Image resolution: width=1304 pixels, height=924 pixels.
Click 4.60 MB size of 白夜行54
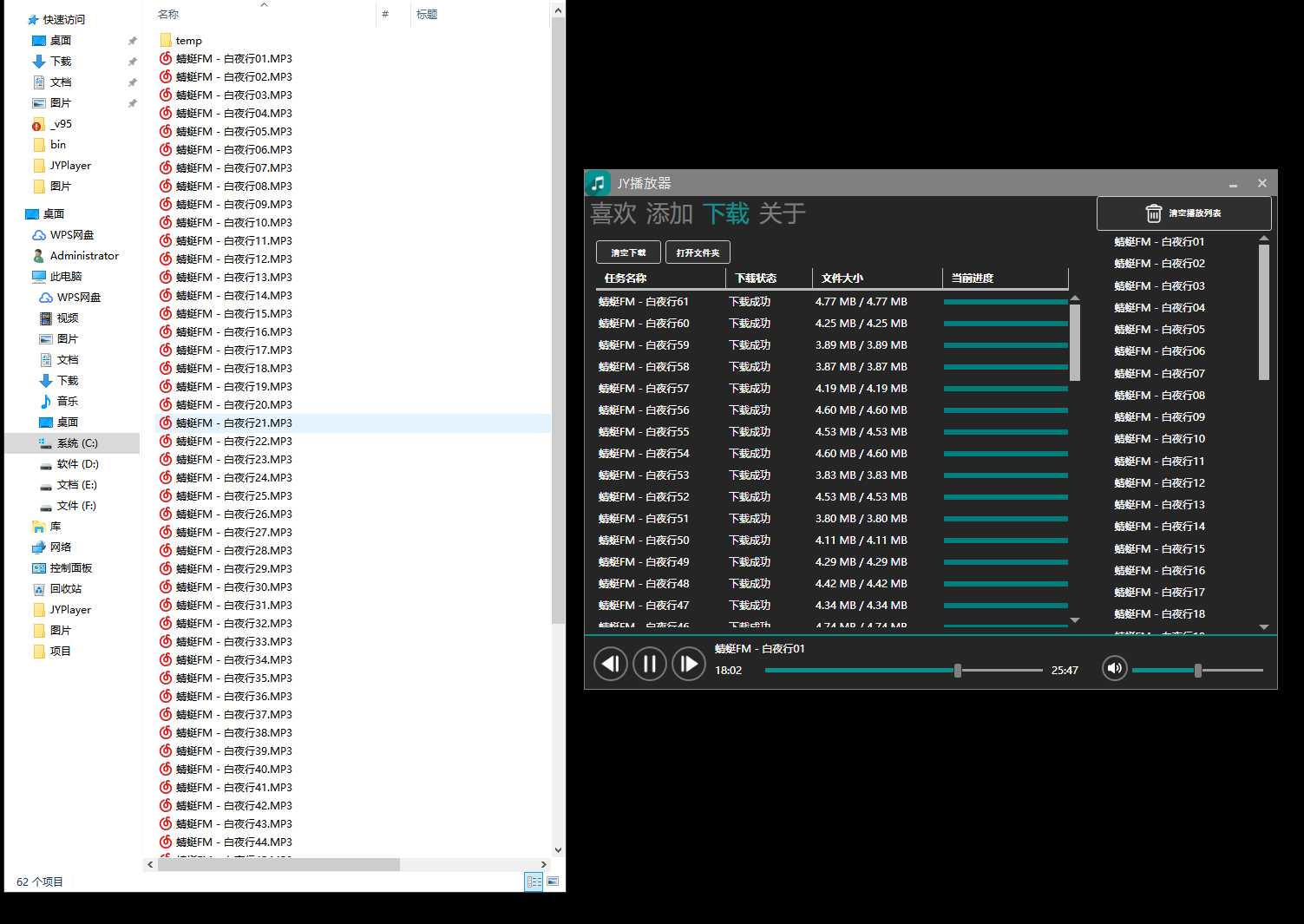coord(862,454)
